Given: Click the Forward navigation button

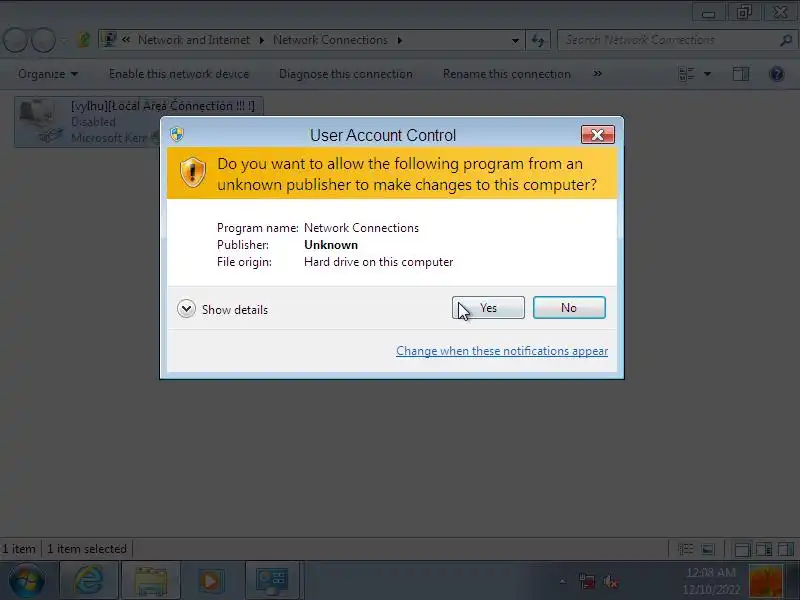Looking at the screenshot, I should click(44, 40).
